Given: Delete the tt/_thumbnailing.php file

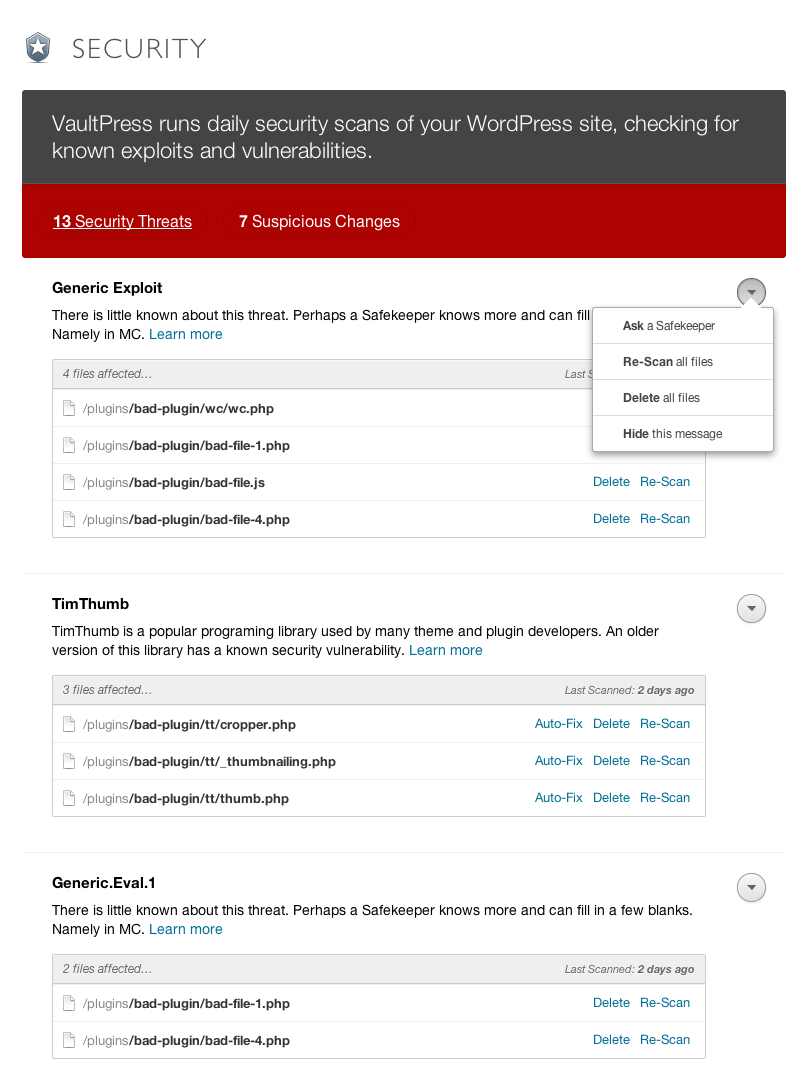Looking at the screenshot, I should 611,760.
